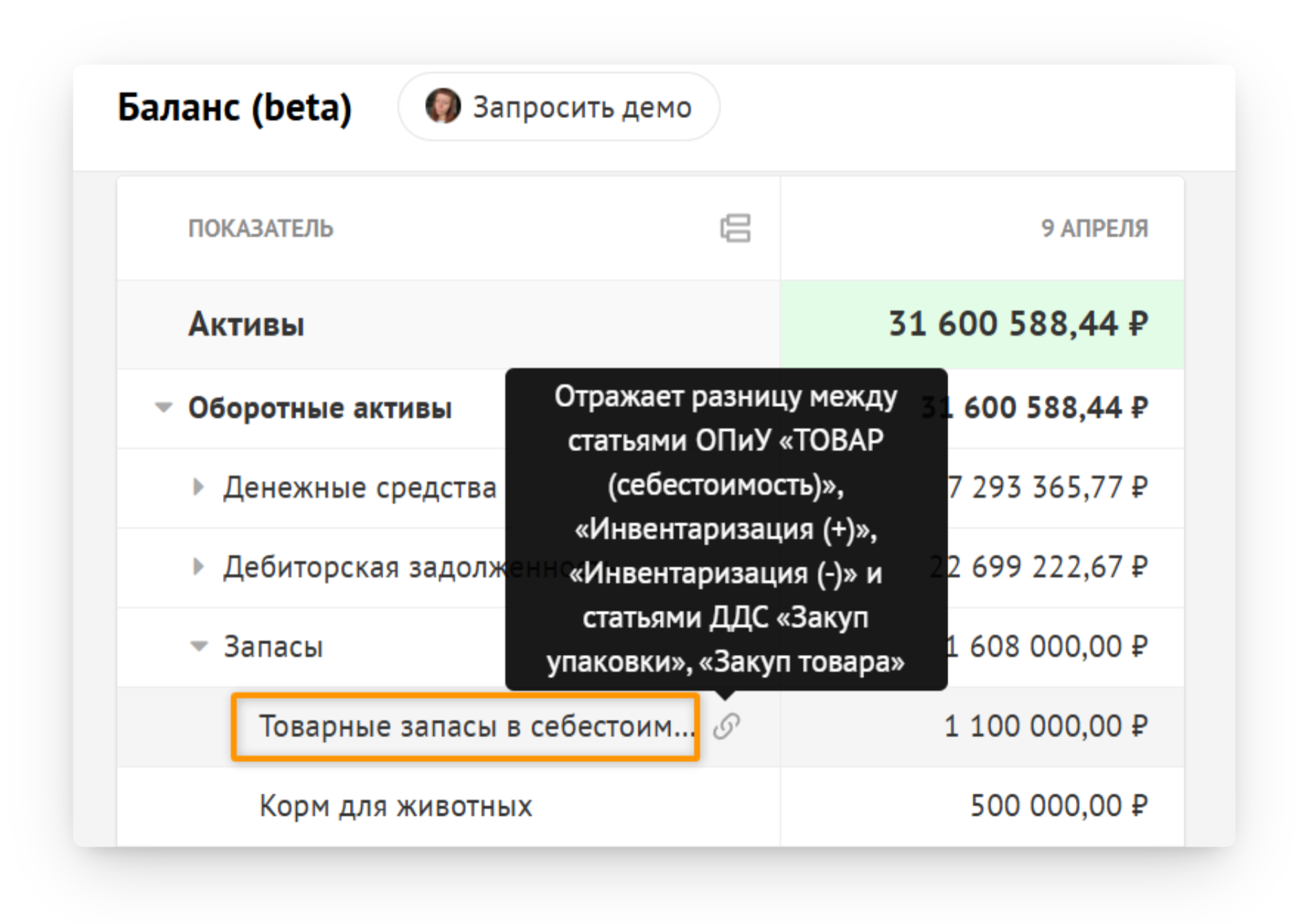Collapse the Оборотные активы section
1303x924 pixels.
(x=164, y=407)
